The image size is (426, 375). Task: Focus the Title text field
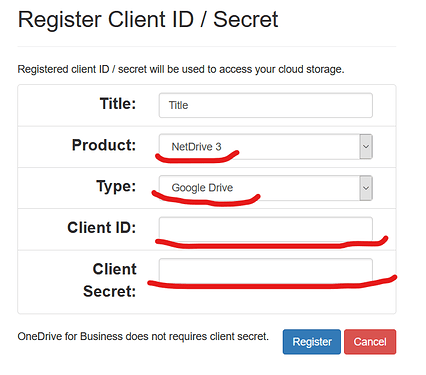266,105
